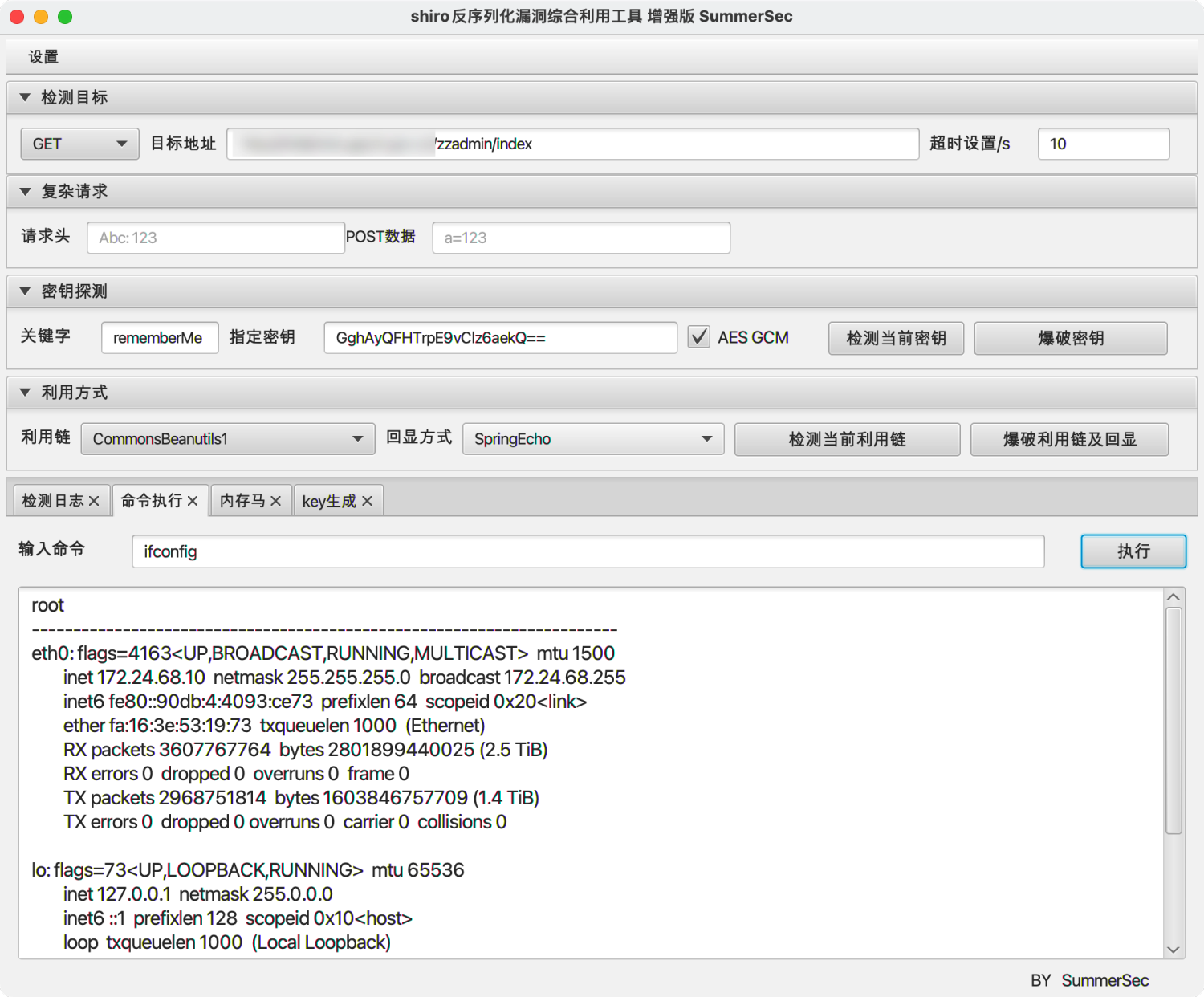This screenshot has width=1204, height=997.
Task: Close the 命令执行 tab via X icon
Action: [193, 501]
